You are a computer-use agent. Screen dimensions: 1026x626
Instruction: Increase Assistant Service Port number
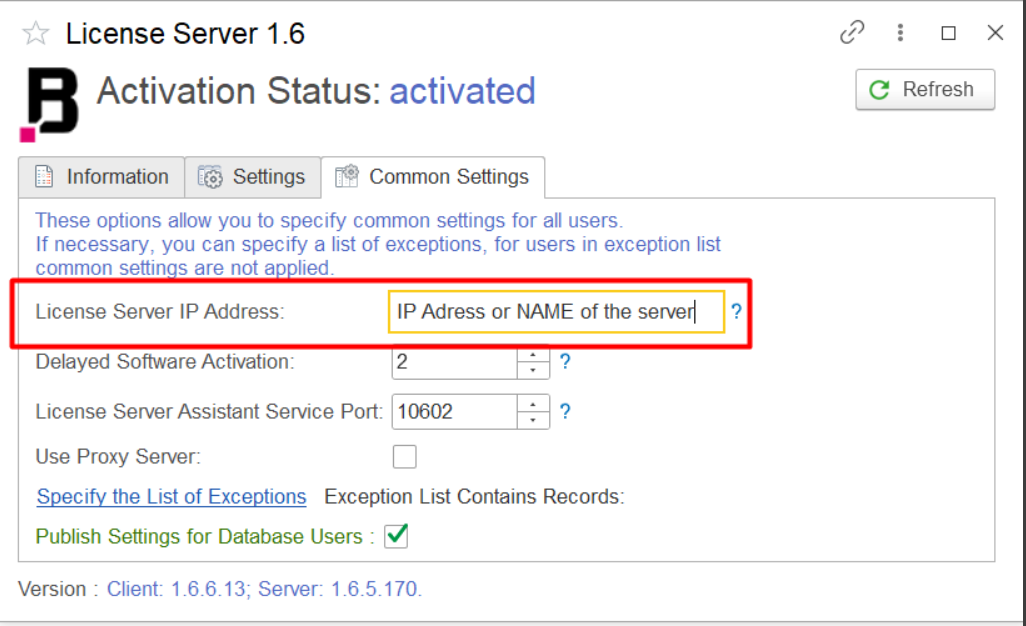pyautogui.click(x=533, y=403)
